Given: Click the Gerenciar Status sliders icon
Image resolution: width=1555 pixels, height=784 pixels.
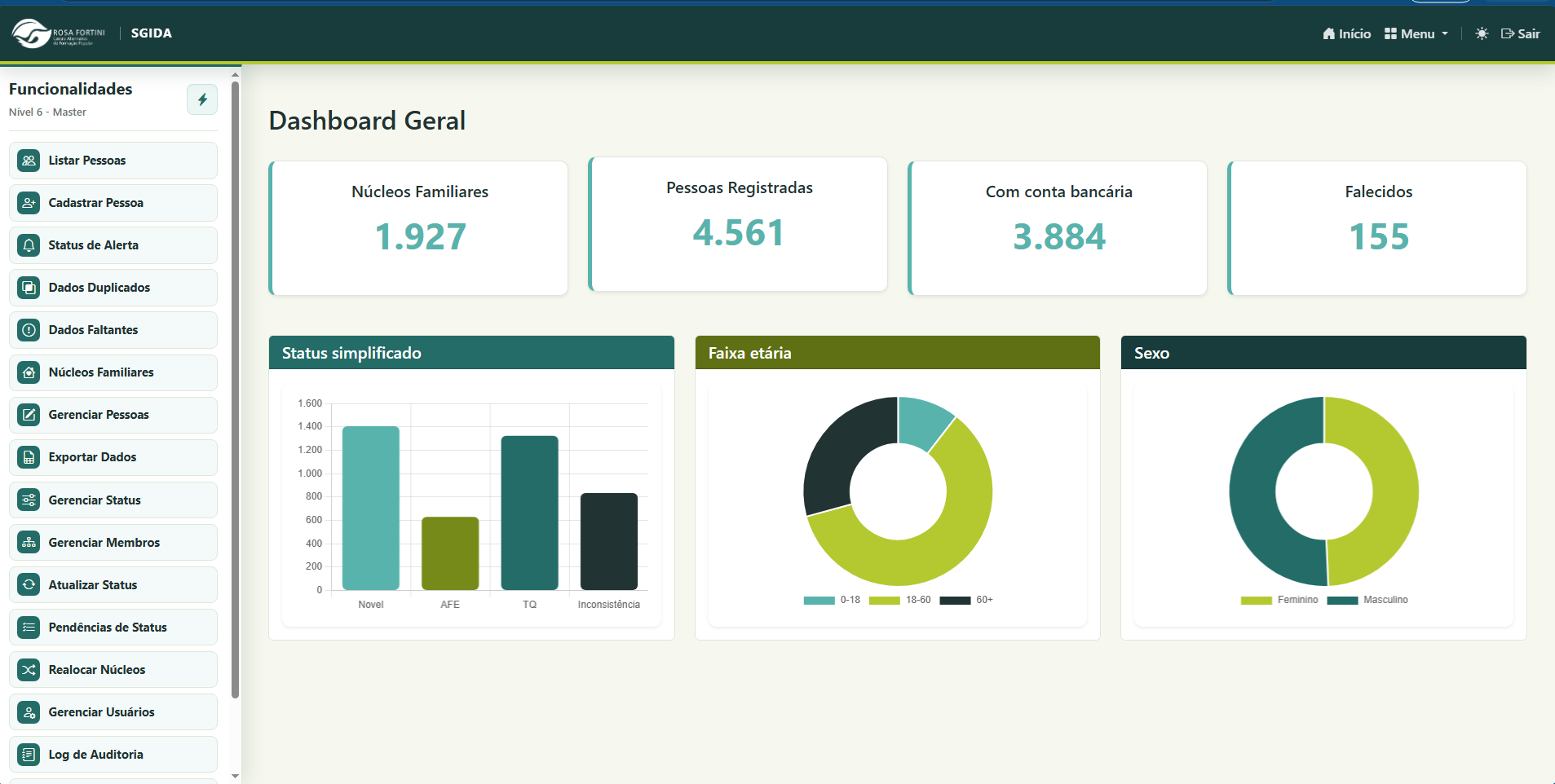Looking at the screenshot, I should pos(29,500).
